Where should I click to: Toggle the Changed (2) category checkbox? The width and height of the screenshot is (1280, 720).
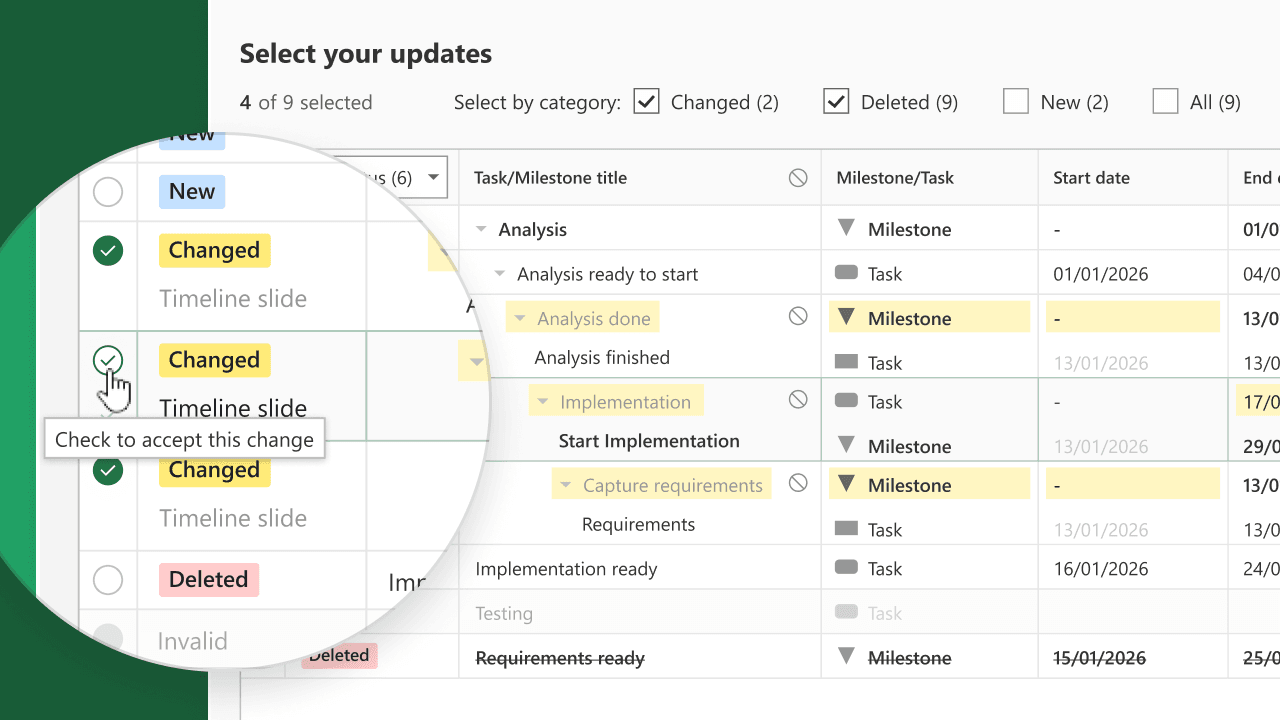coord(647,101)
